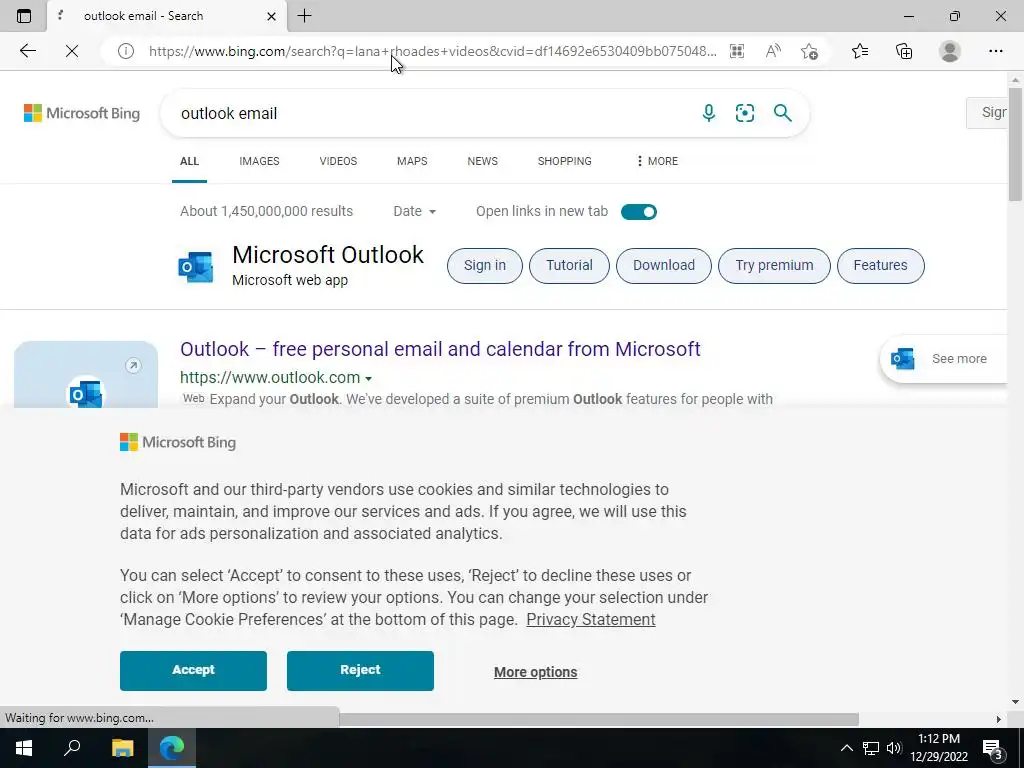
Task: Click the See more side button
Action: 944,359
